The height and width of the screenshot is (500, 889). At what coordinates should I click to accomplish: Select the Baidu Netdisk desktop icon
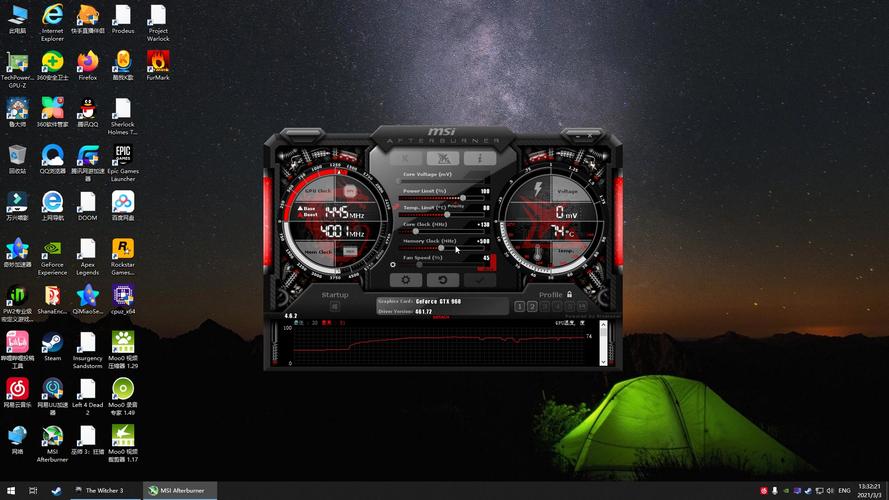point(122,205)
